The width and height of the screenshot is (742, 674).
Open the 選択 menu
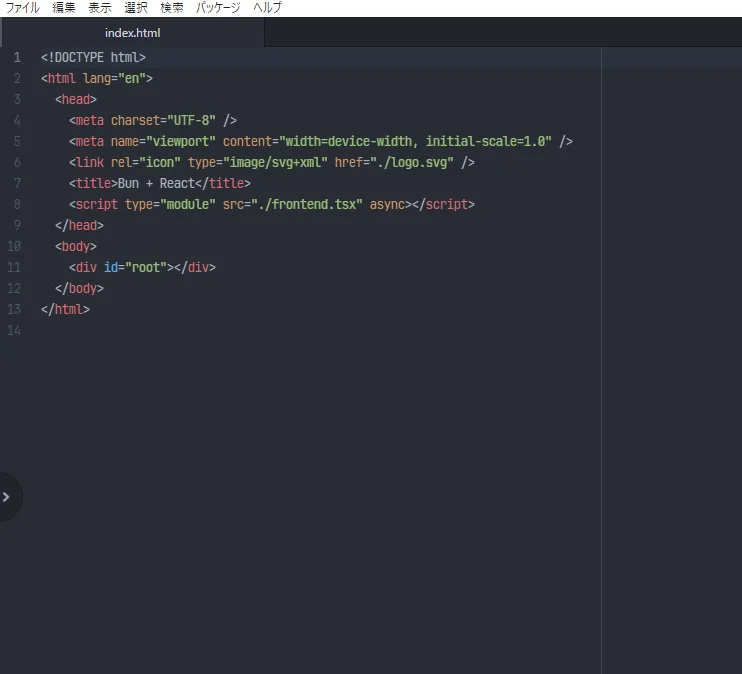point(136,8)
